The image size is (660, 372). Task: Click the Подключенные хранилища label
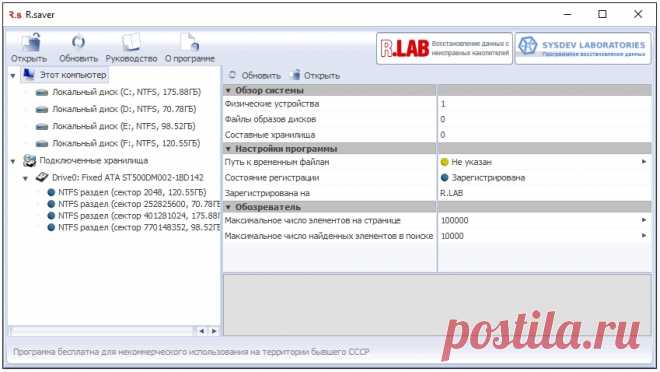click(x=93, y=161)
